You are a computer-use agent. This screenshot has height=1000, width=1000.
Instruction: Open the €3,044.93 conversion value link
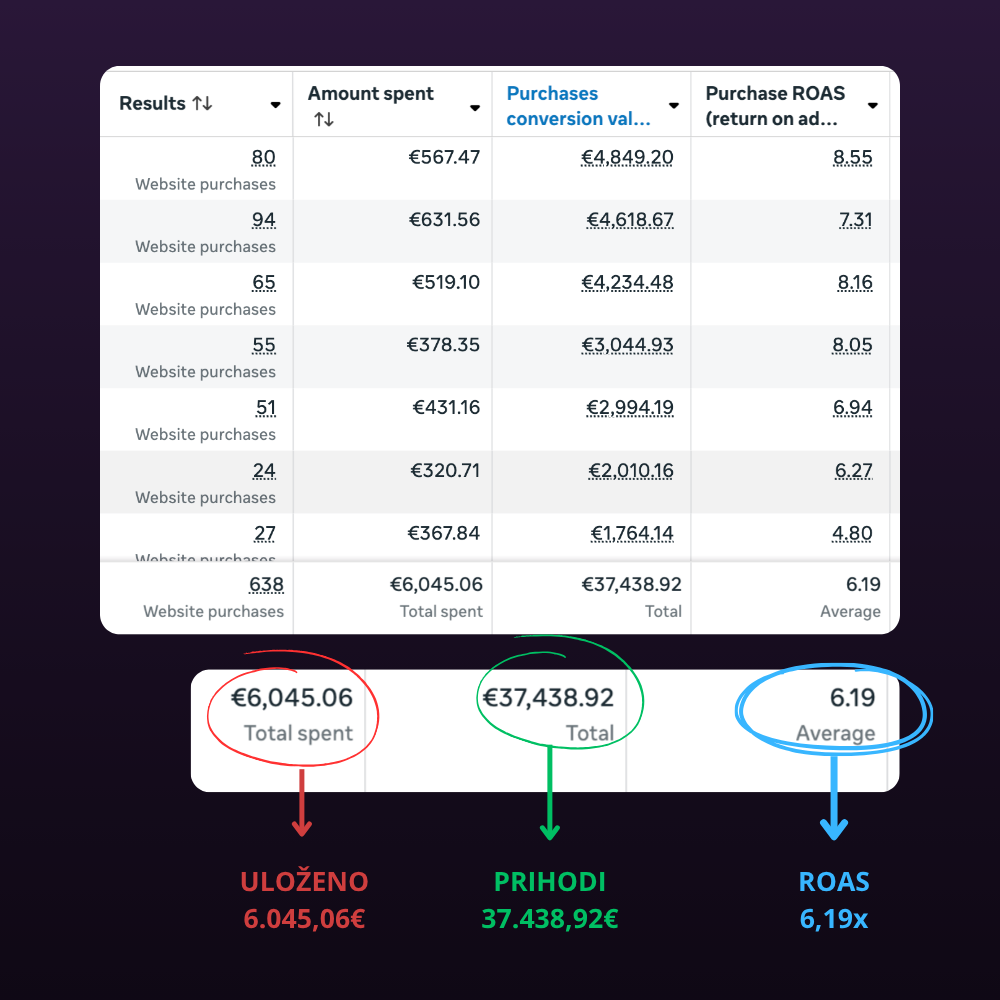point(627,346)
